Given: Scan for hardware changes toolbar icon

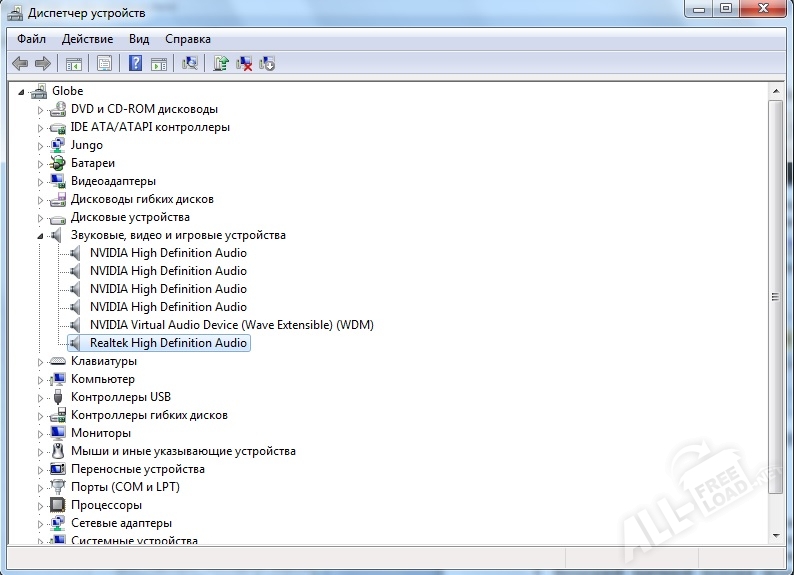Looking at the screenshot, I should pyautogui.click(x=190, y=64).
